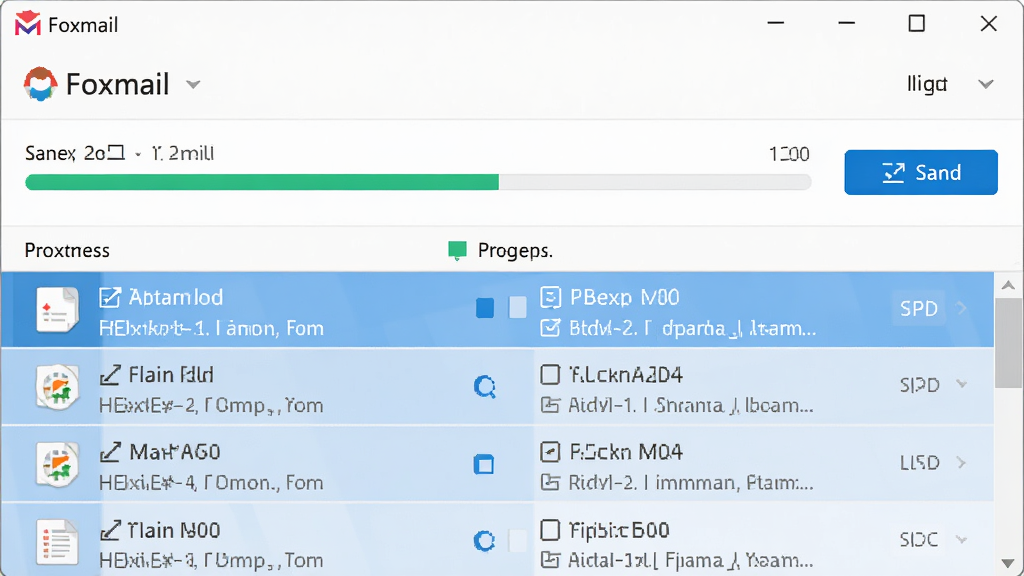
Task: Click the SIDC label in the Tlain M00 row
Action: [919, 540]
